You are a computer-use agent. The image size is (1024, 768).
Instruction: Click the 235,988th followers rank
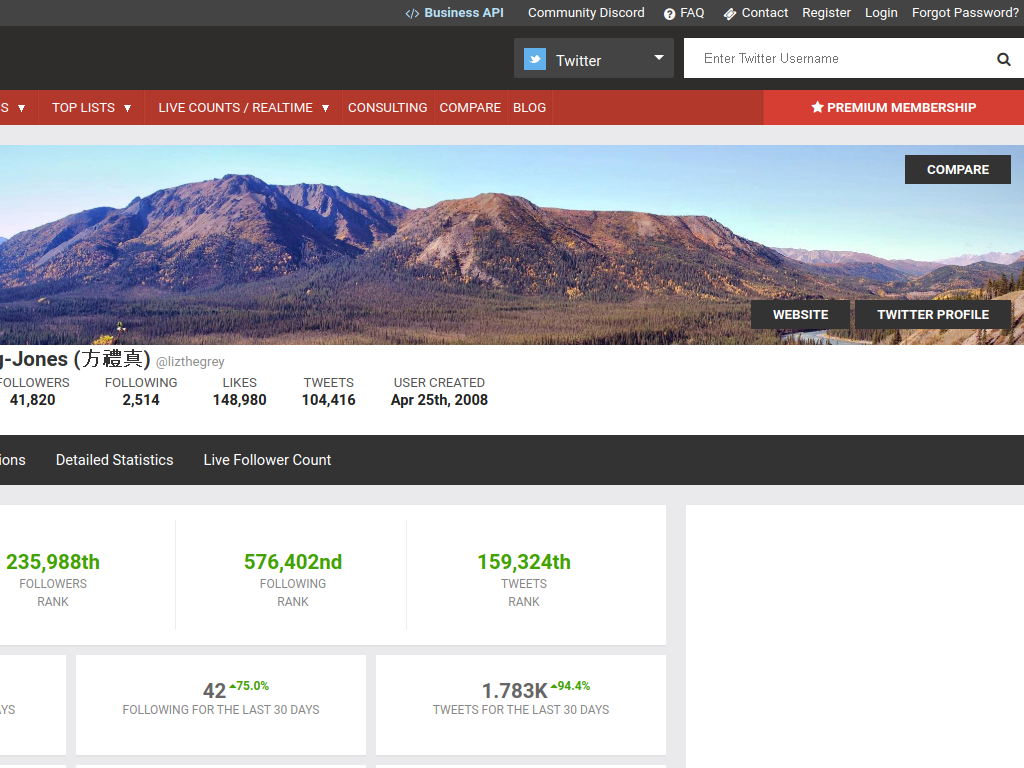(53, 562)
